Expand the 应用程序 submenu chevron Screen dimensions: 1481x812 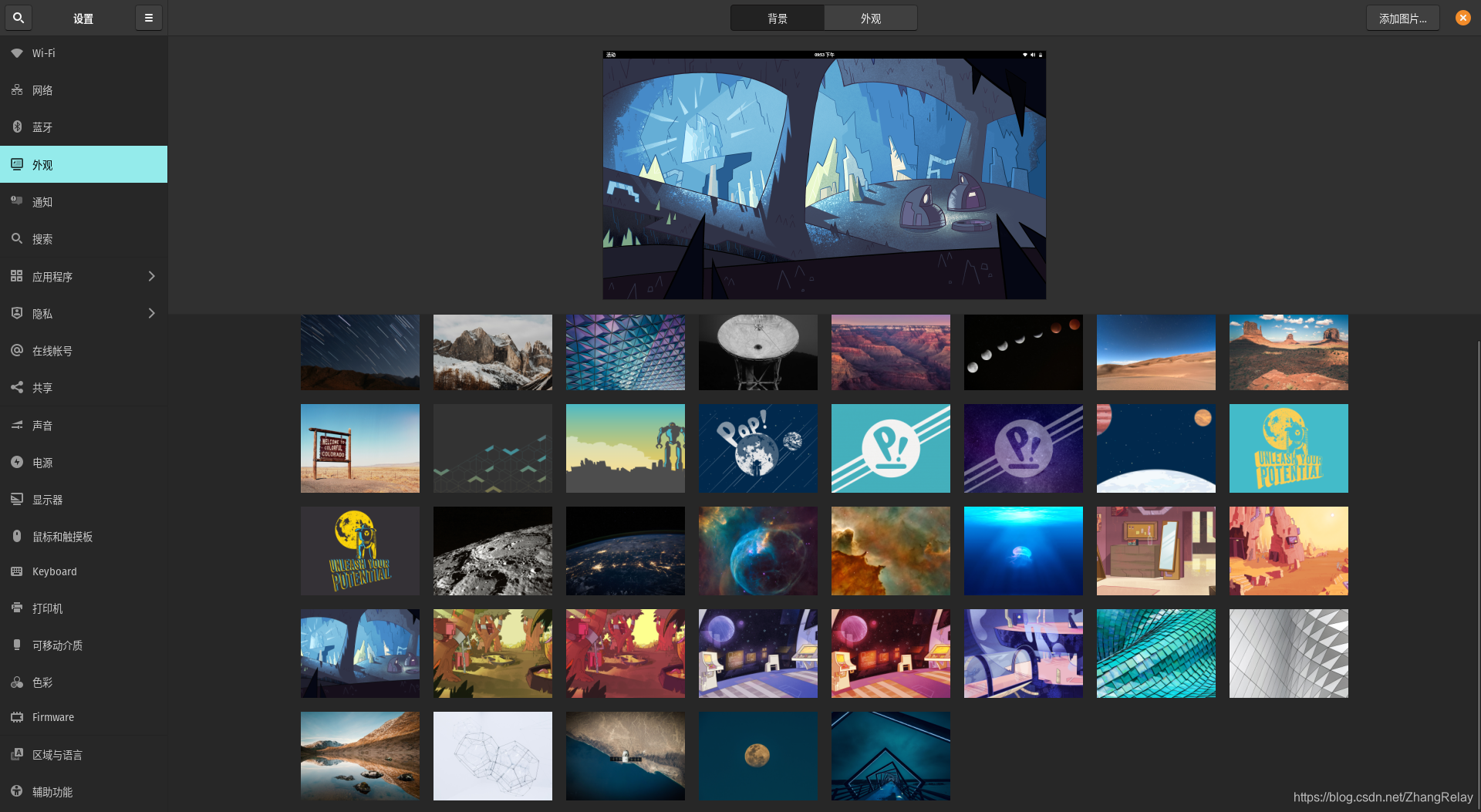click(151, 276)
